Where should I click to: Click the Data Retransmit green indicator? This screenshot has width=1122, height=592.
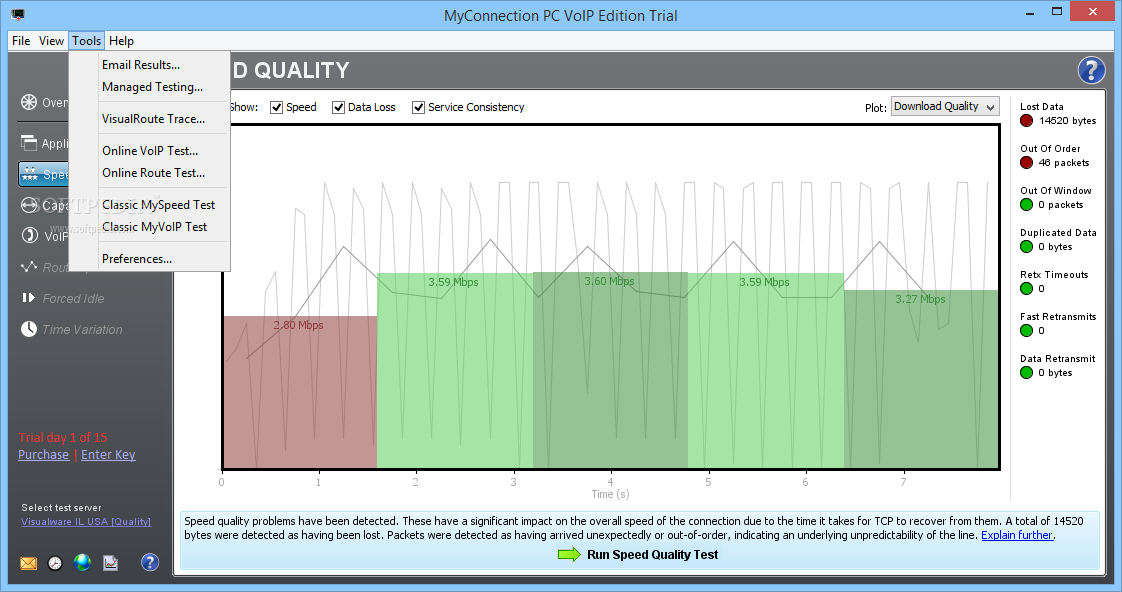point(1026,373)
